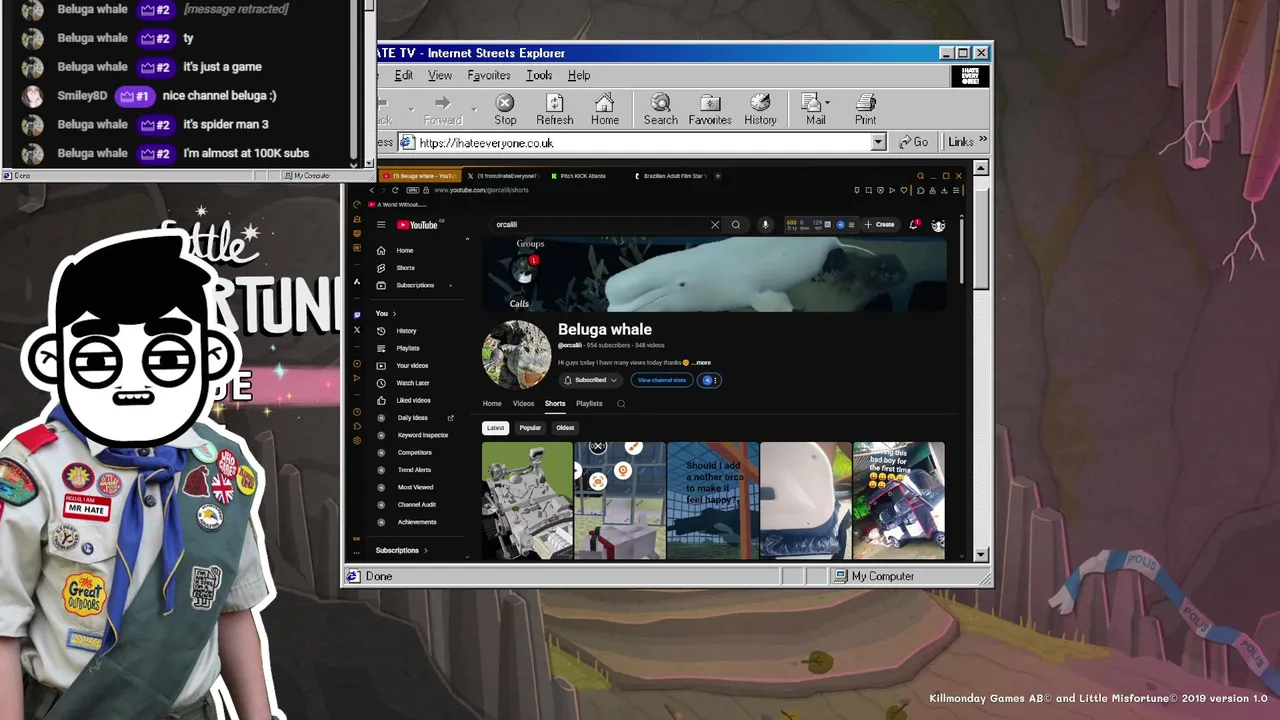Open the History toolbar button
Viewport: 1280px width, 720px height.
(x=760, y=110)
